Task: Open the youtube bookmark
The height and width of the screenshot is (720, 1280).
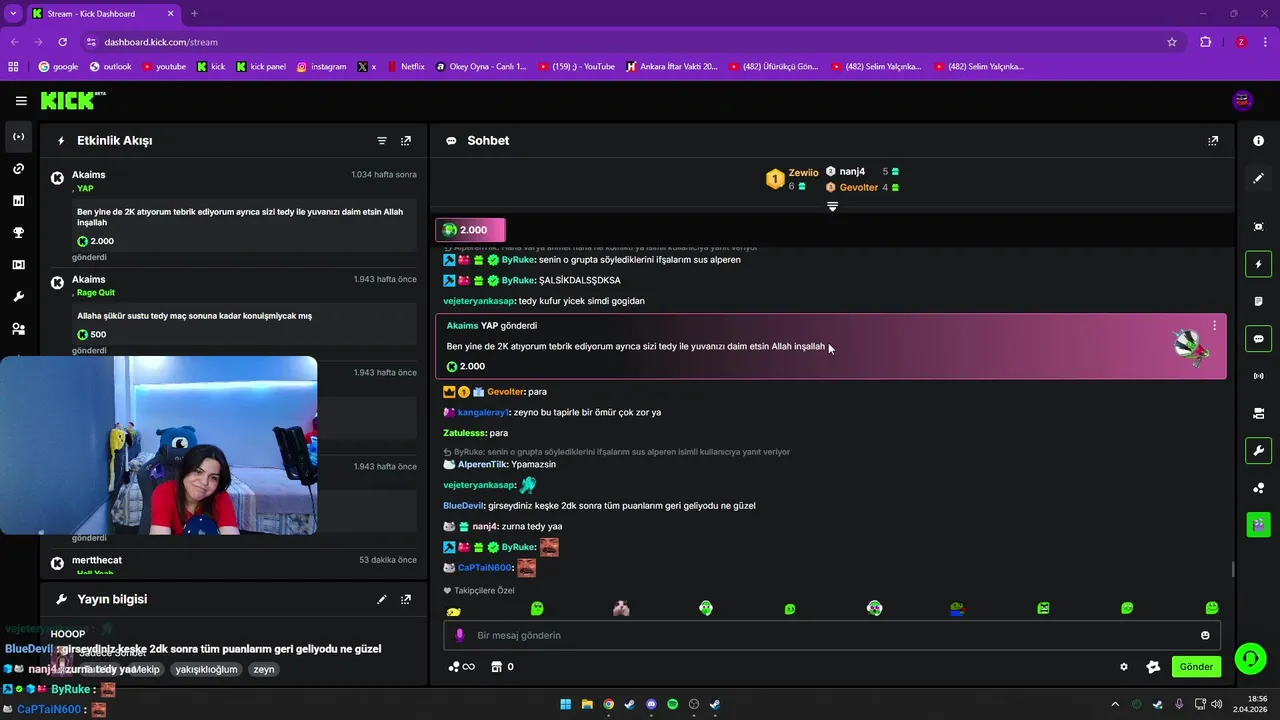Action: pos(164,67)
